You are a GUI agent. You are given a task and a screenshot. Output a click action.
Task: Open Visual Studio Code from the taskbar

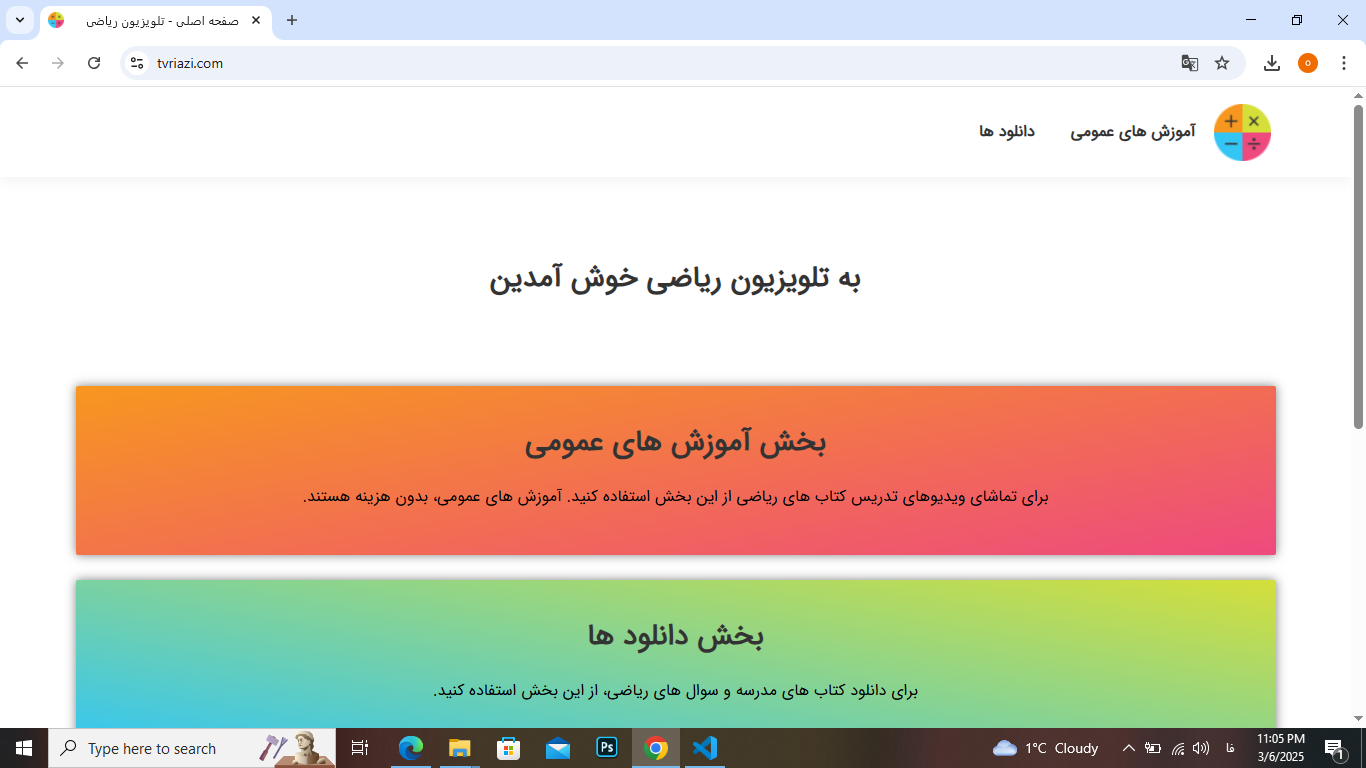coord(705,748)
